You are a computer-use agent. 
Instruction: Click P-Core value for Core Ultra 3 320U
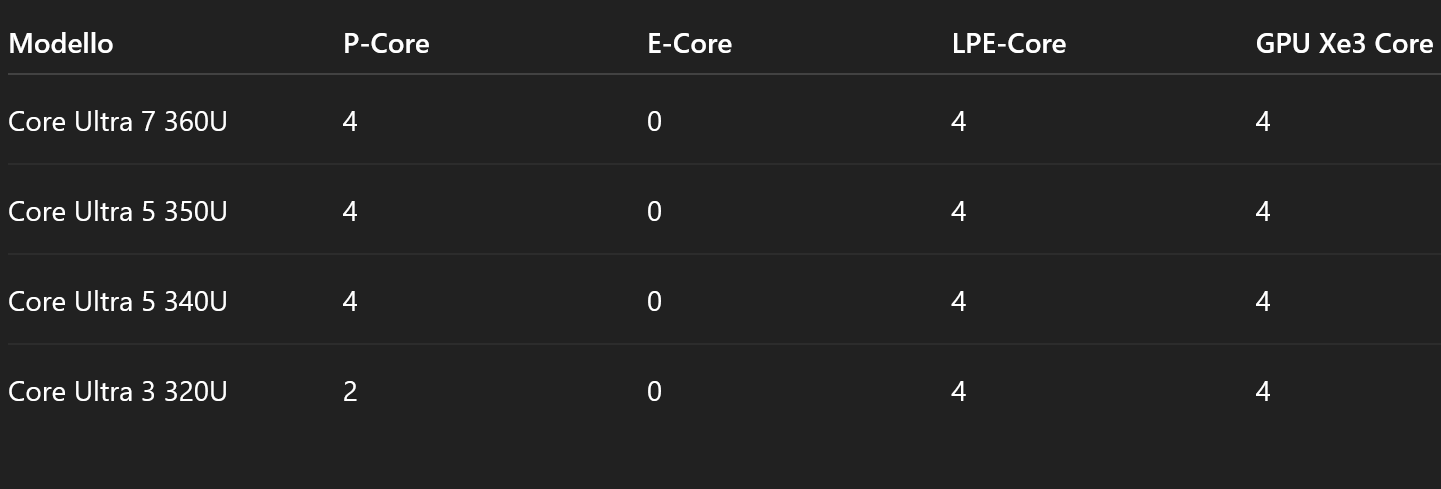[x=350, y=392]
